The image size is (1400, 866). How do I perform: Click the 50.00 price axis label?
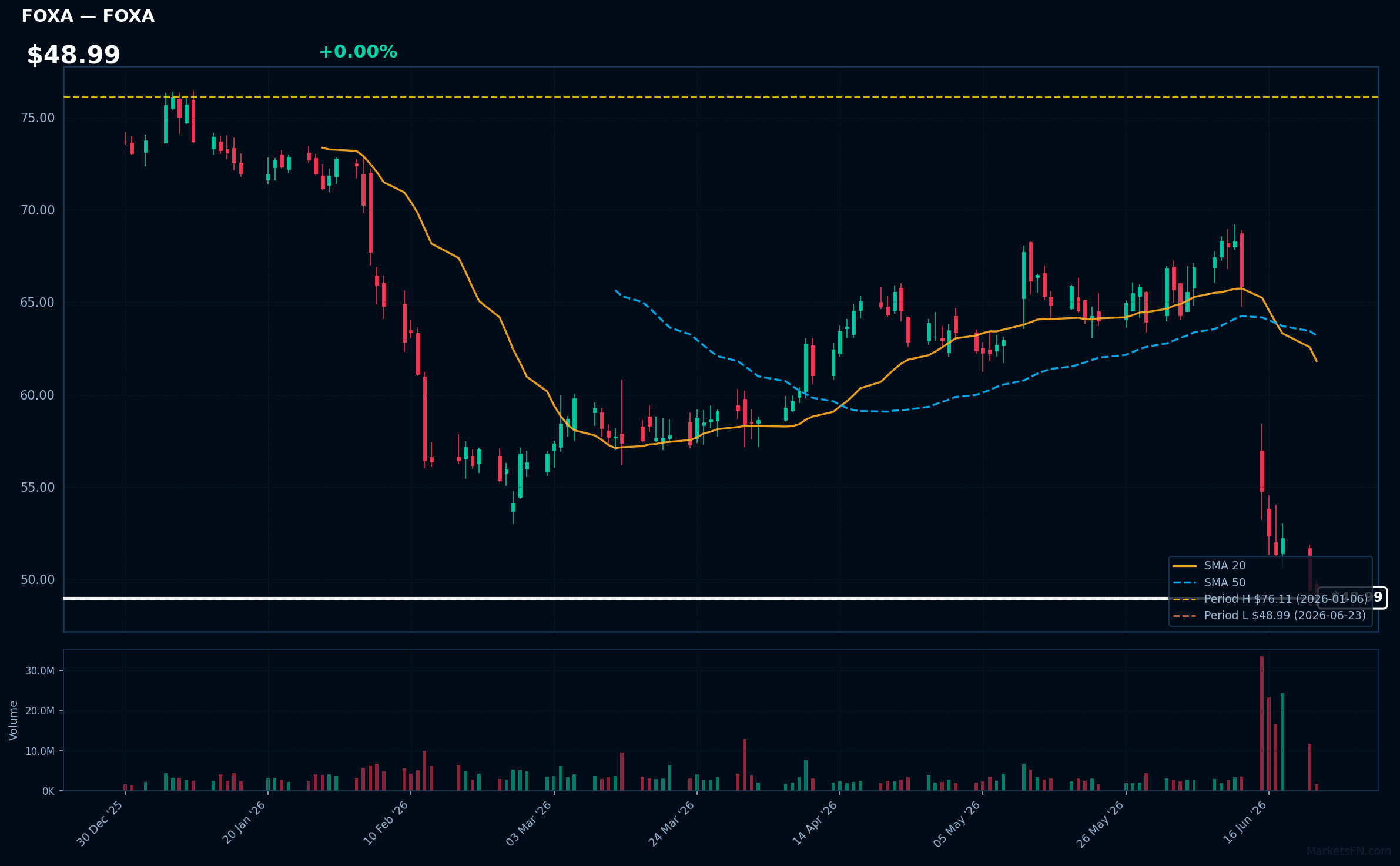point(38,580)
